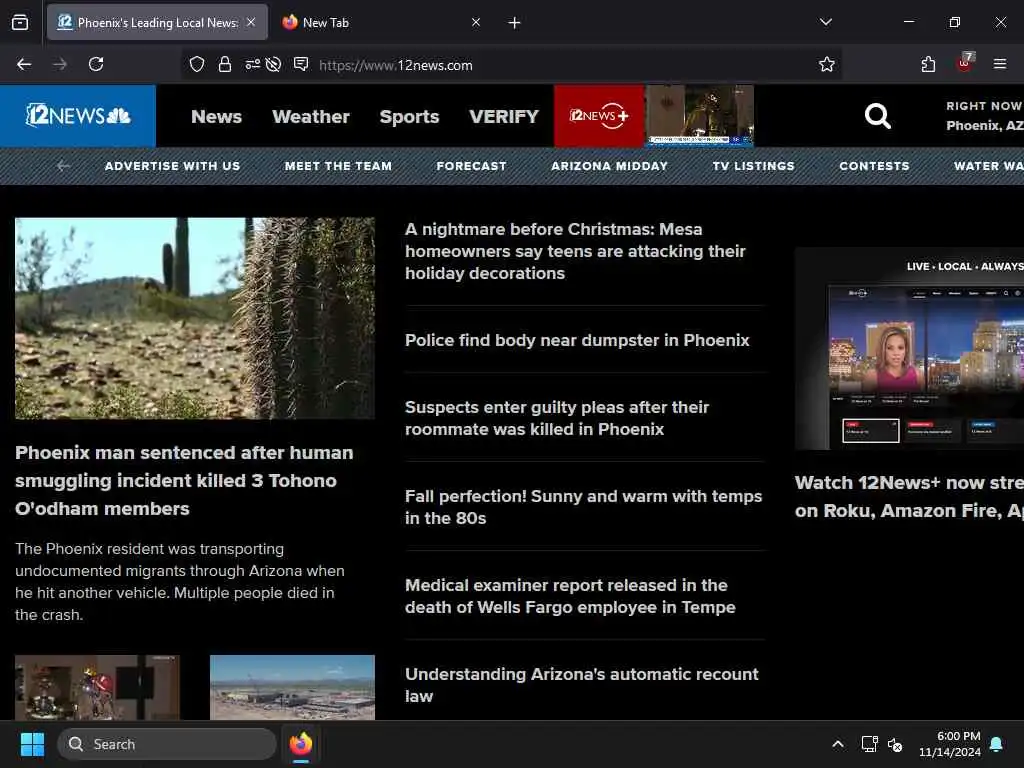
Task: Expand the list all tabs chevron
Action: (x=826, y=22)
